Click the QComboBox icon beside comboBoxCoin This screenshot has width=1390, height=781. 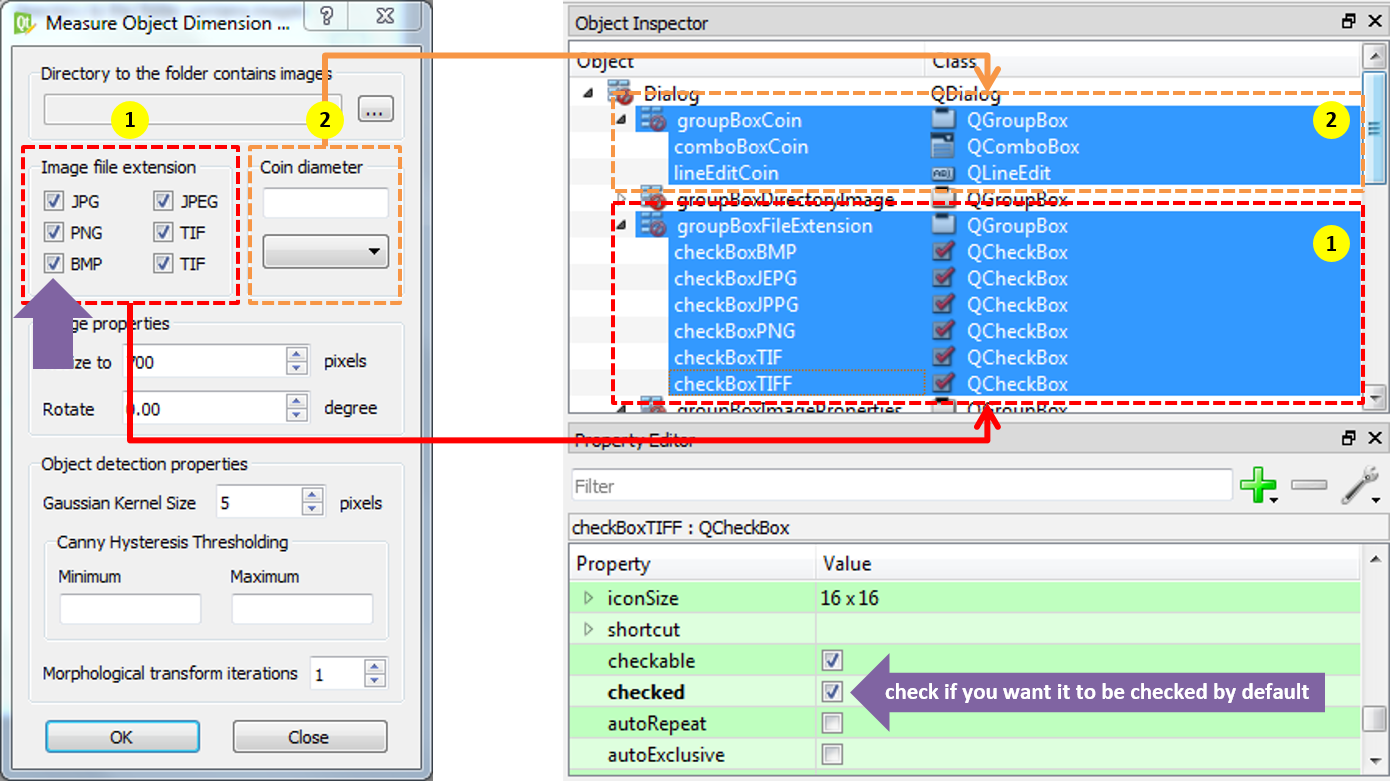(x=941, y=146)
